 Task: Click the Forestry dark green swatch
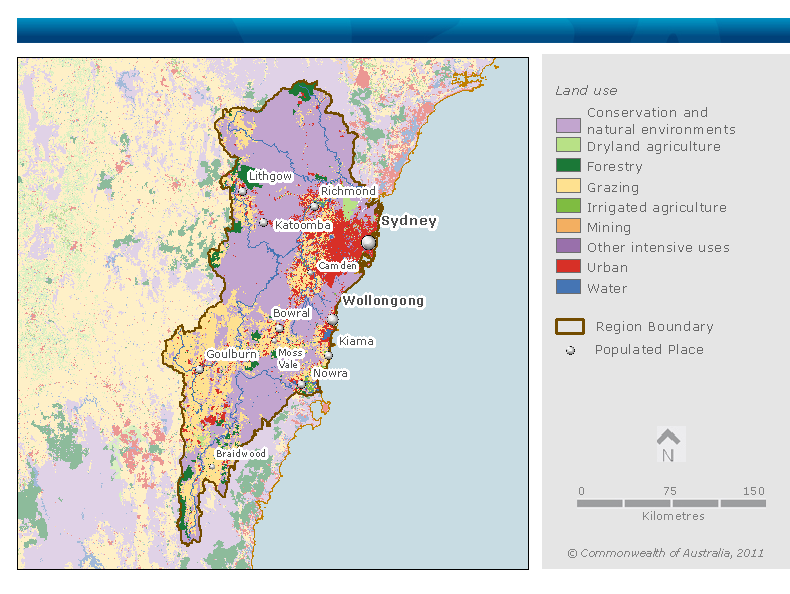point(568,167)
